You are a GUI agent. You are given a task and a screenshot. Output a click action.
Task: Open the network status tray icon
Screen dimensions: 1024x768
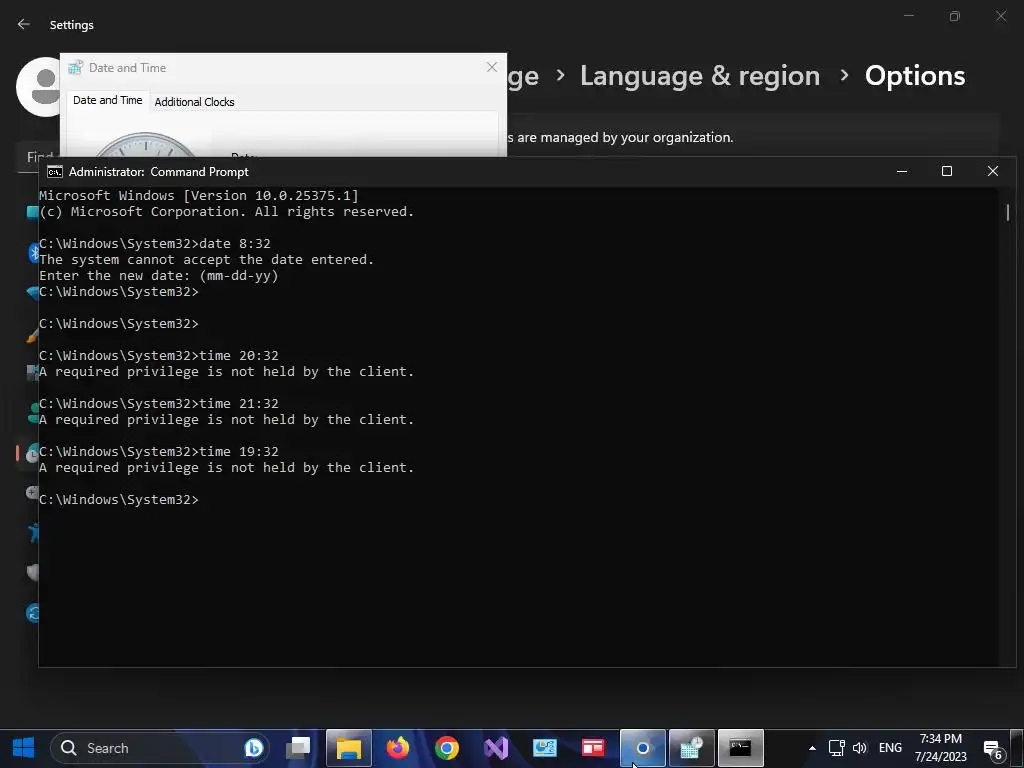837,748
